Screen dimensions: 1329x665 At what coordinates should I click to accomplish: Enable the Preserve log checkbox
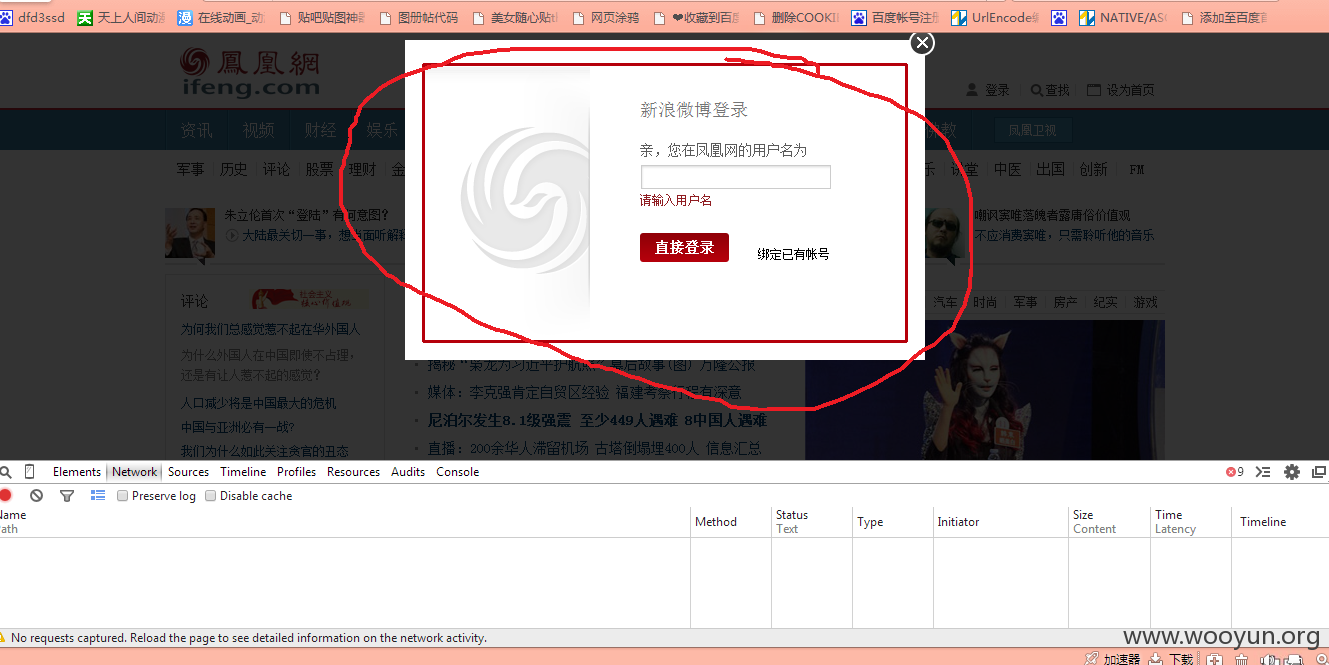(123, 496)
